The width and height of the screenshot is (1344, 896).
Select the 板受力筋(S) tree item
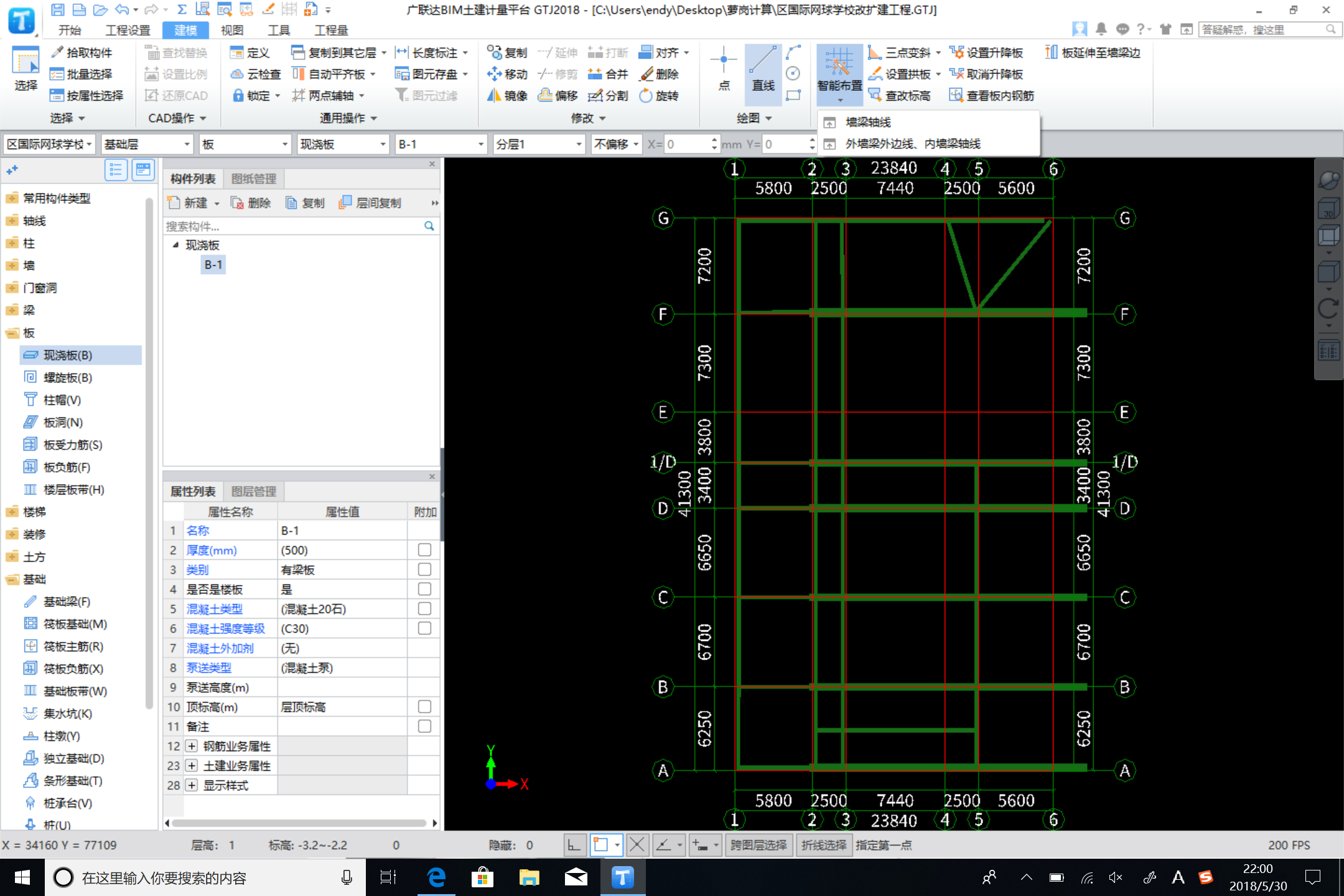click(72, 445)
